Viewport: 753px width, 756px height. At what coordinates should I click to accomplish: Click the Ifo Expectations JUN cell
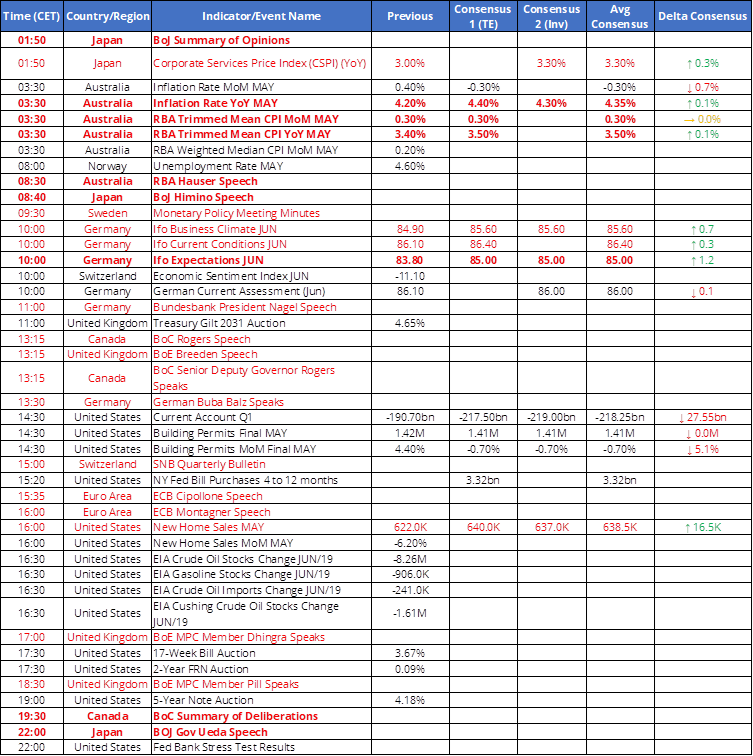pos(261,260)
